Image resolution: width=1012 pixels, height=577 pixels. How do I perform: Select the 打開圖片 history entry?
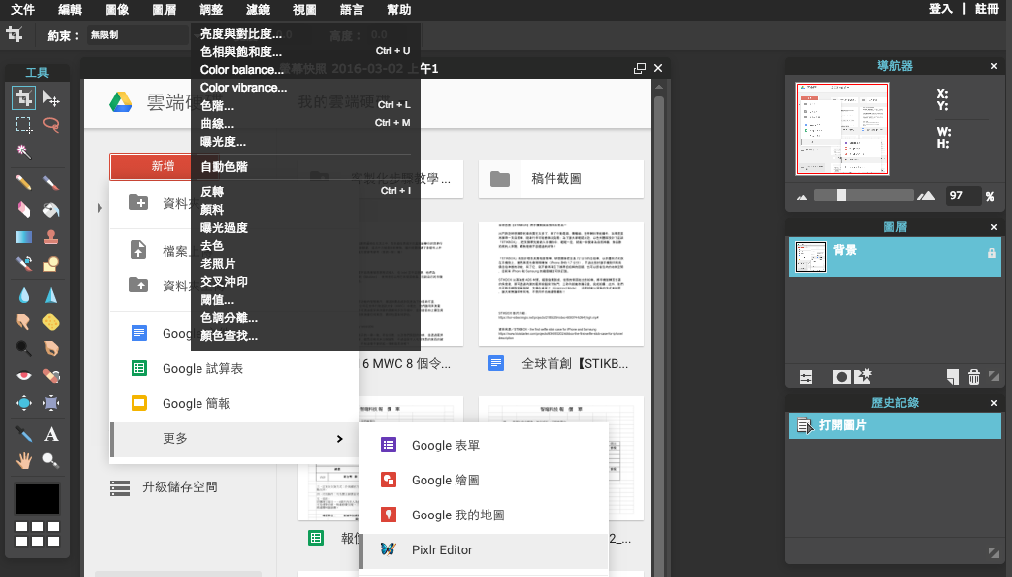pos(895,425)
